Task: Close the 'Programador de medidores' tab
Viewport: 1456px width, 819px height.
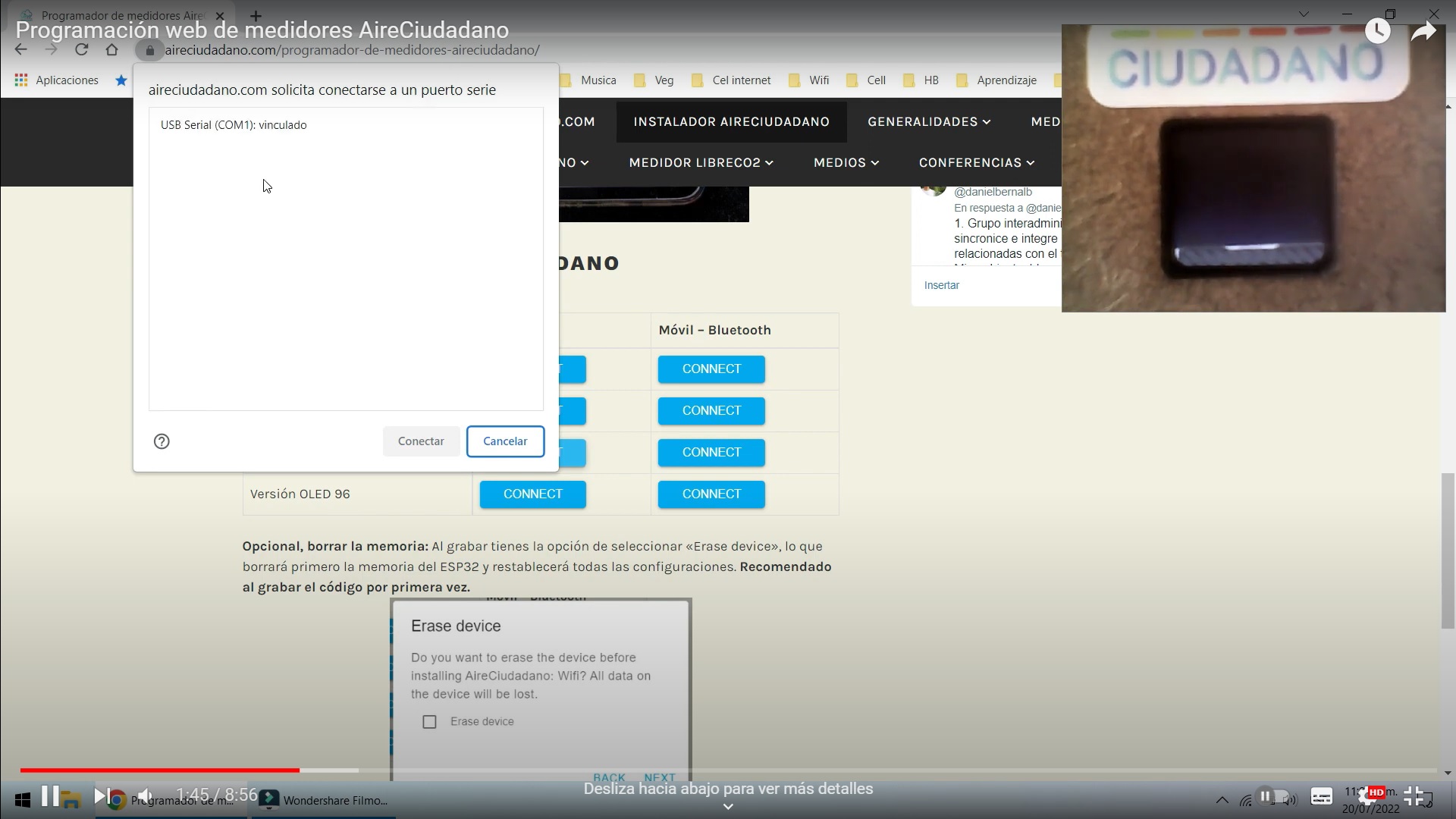Action: coord(220,15)
